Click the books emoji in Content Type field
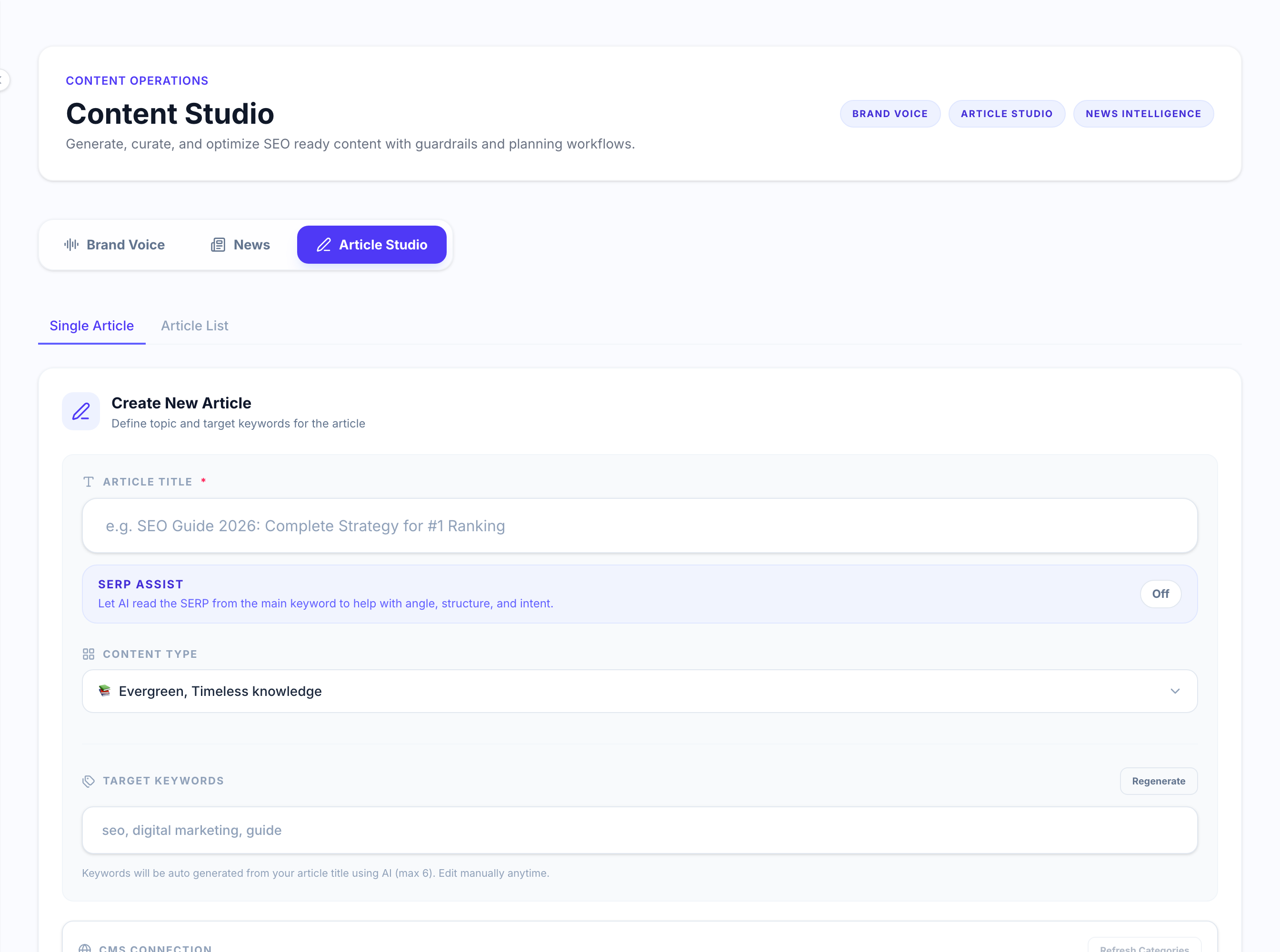 [x=104, y=690]
